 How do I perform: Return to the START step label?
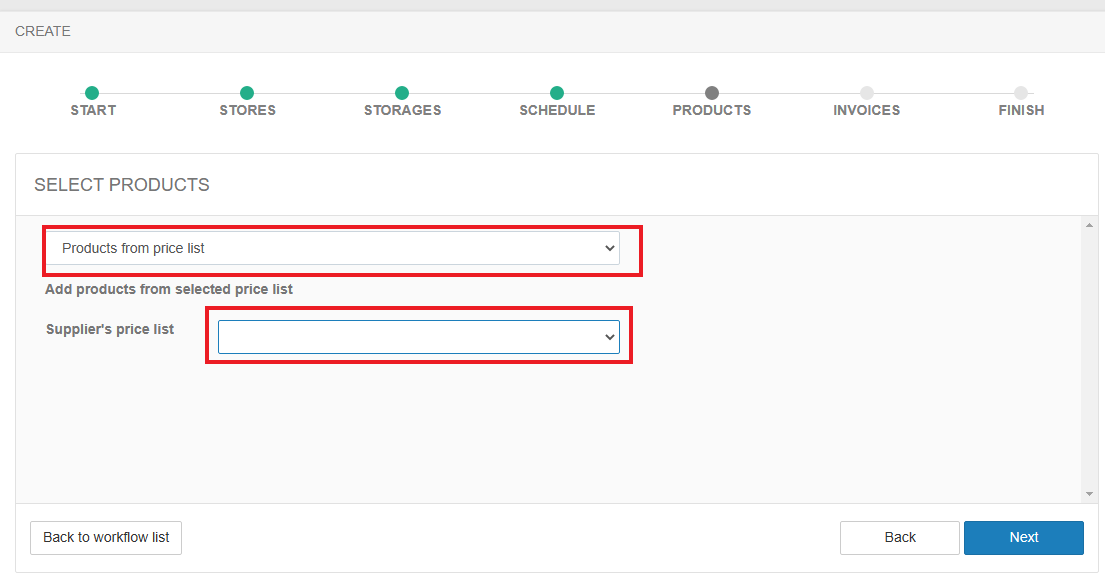(x=93, y=111)
